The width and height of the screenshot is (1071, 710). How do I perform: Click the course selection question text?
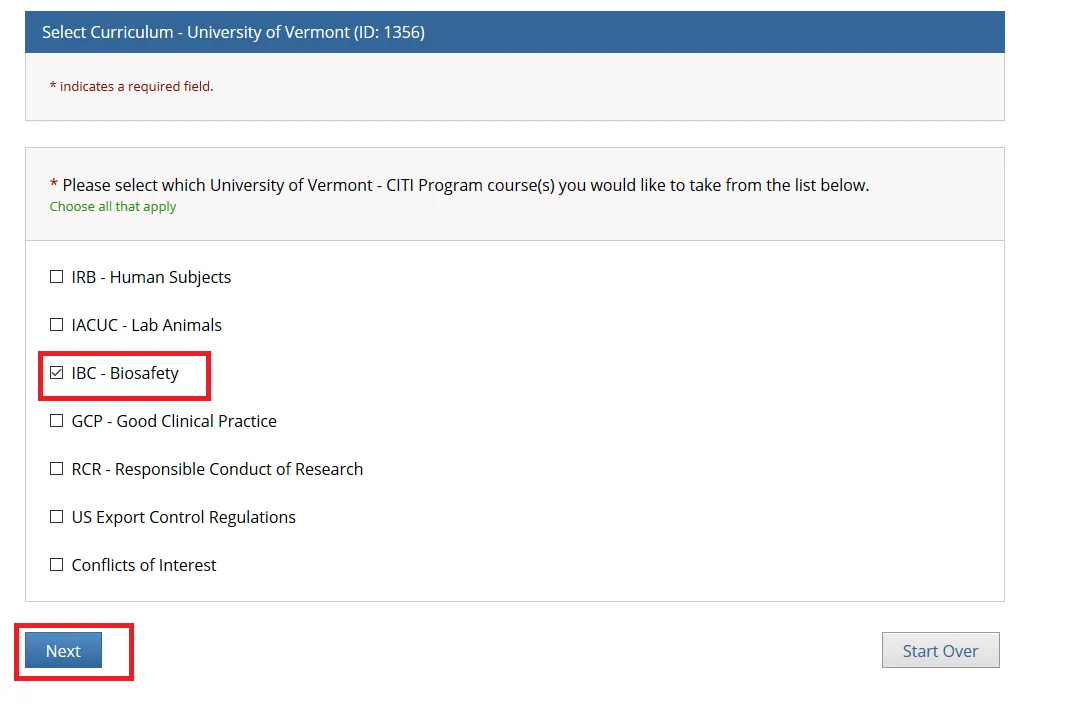point(465,185)
